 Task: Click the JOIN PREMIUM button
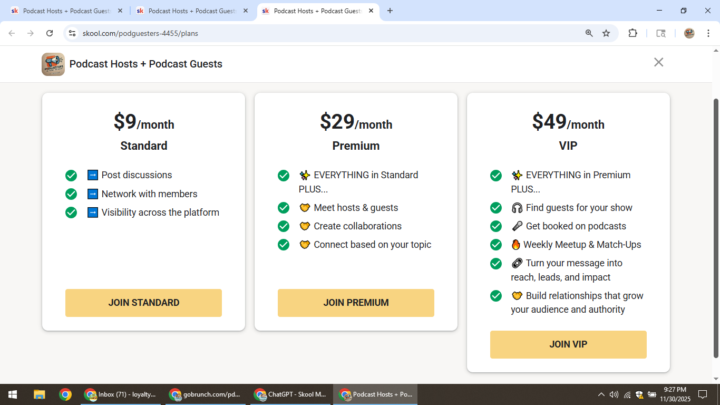(356, 303)
